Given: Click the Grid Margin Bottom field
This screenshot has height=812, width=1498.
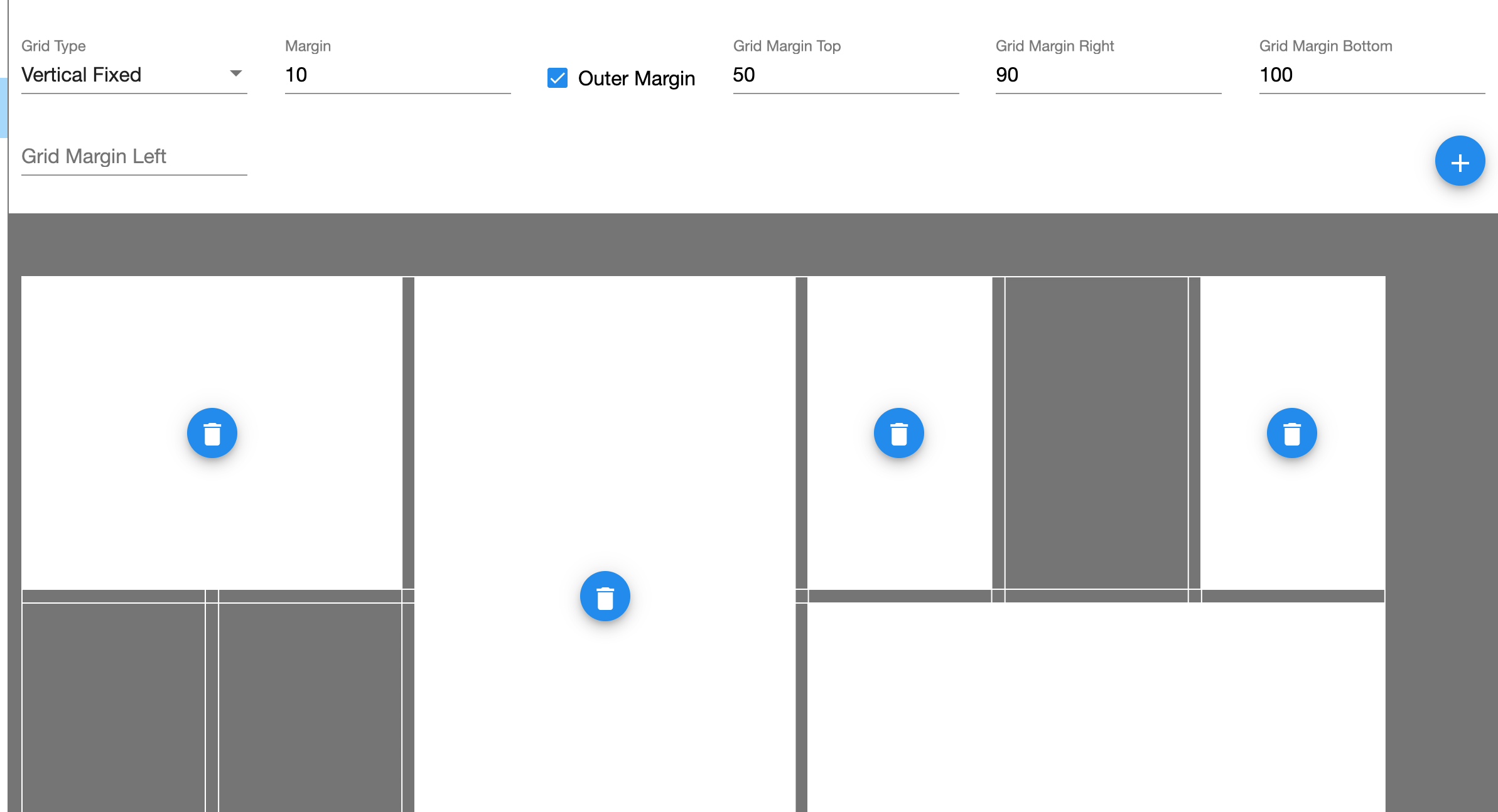Looking at the screenshot, I should (x=1371, y=75).
